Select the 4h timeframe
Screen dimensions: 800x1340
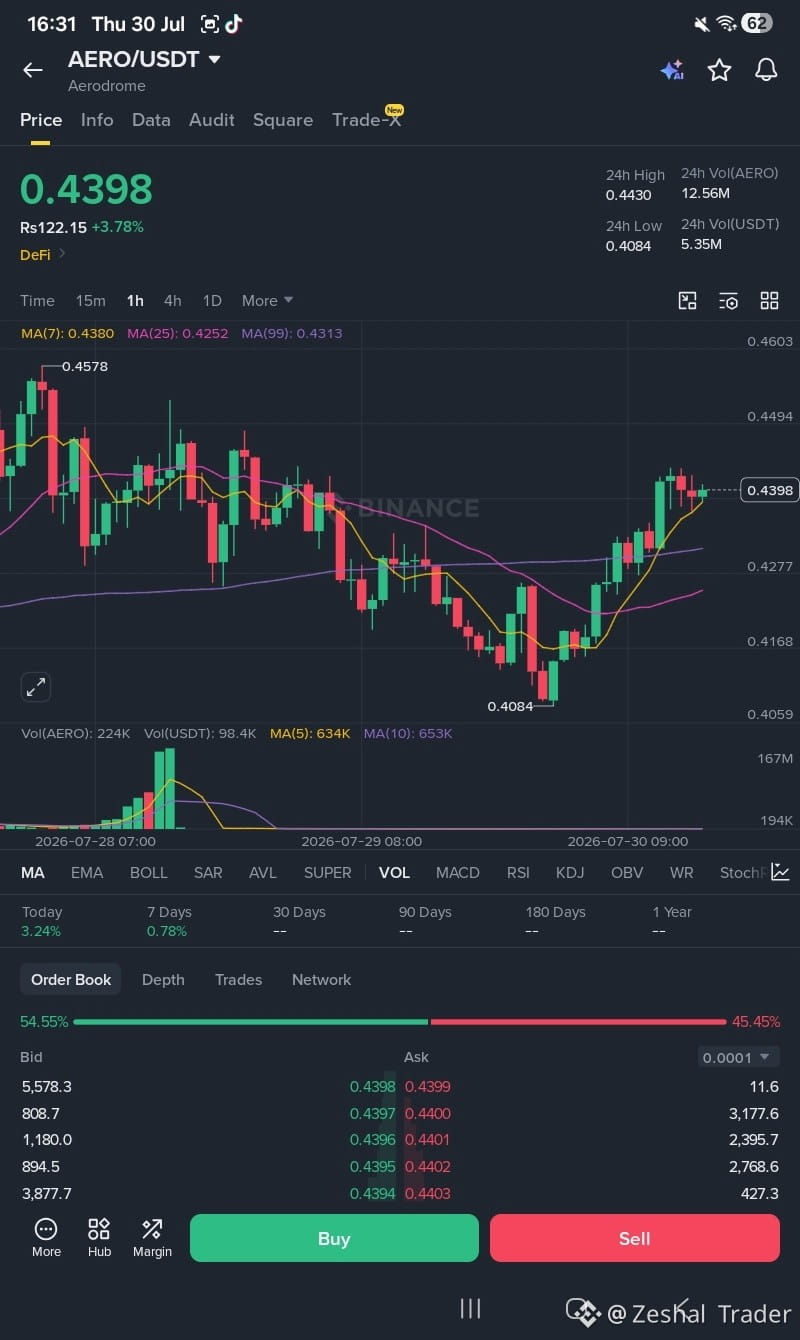pos(173,301)
